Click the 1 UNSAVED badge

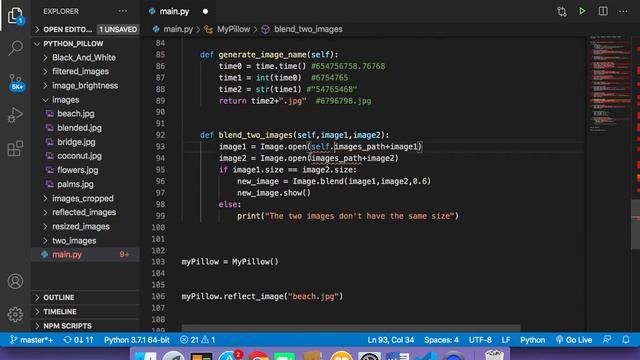(118, 29)
